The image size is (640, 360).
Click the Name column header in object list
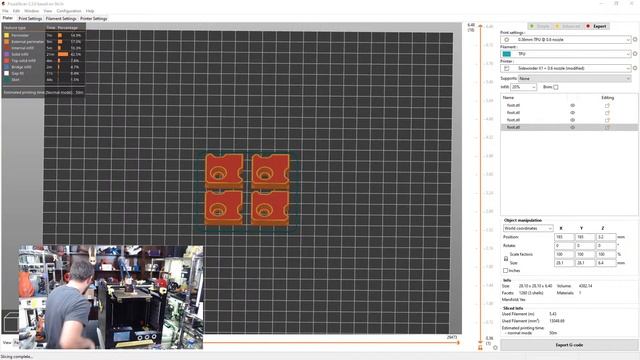[508, 98]
